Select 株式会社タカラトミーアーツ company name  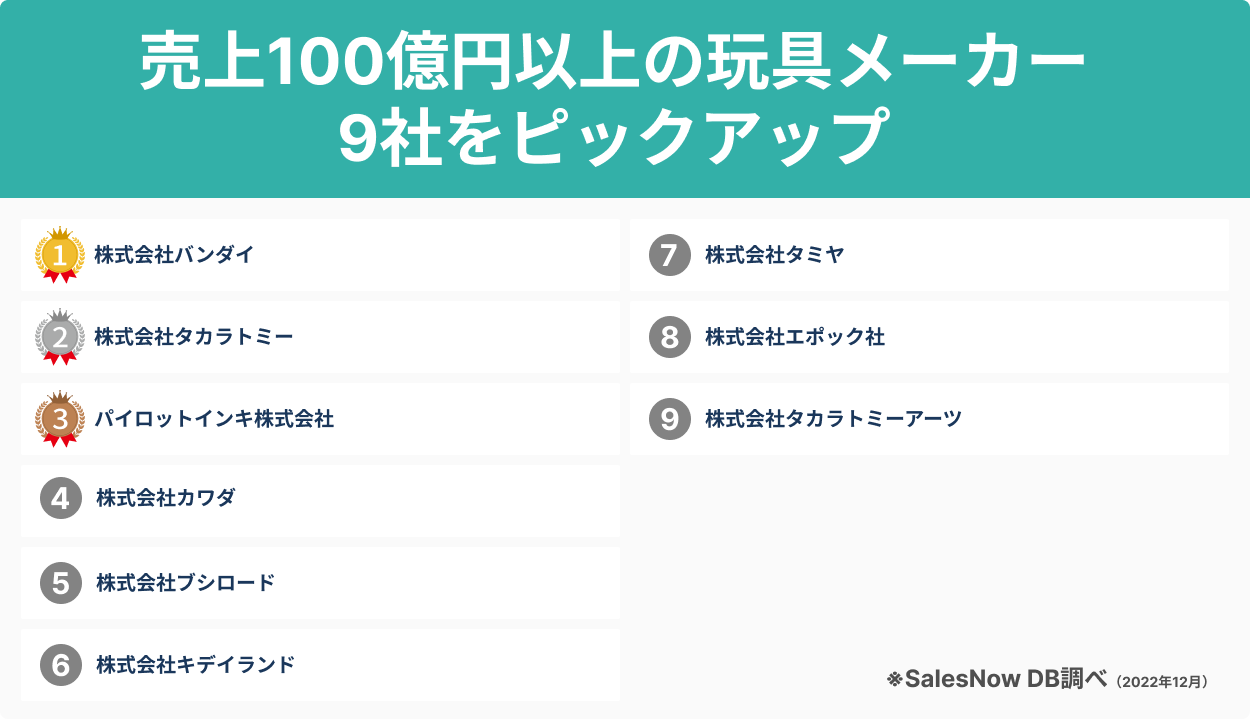pos(833,419)
